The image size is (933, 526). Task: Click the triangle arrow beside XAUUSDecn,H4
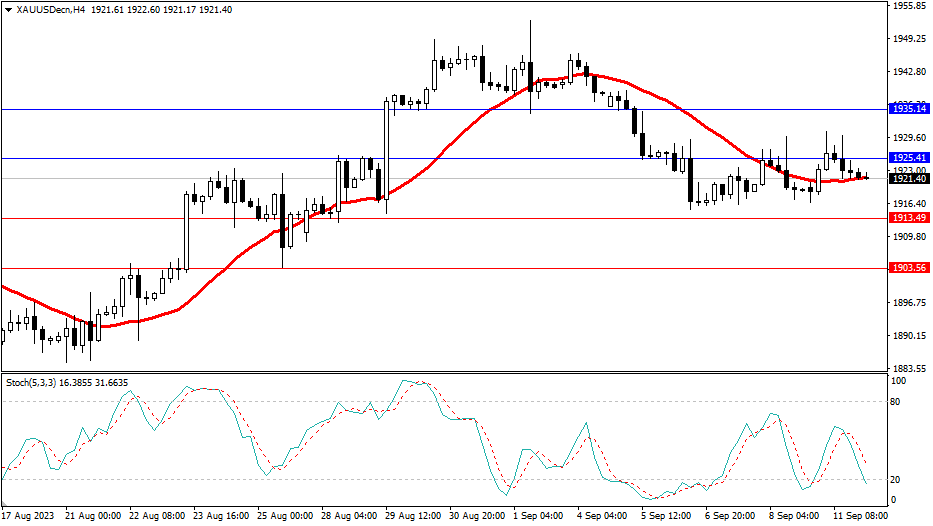(8, 8)
